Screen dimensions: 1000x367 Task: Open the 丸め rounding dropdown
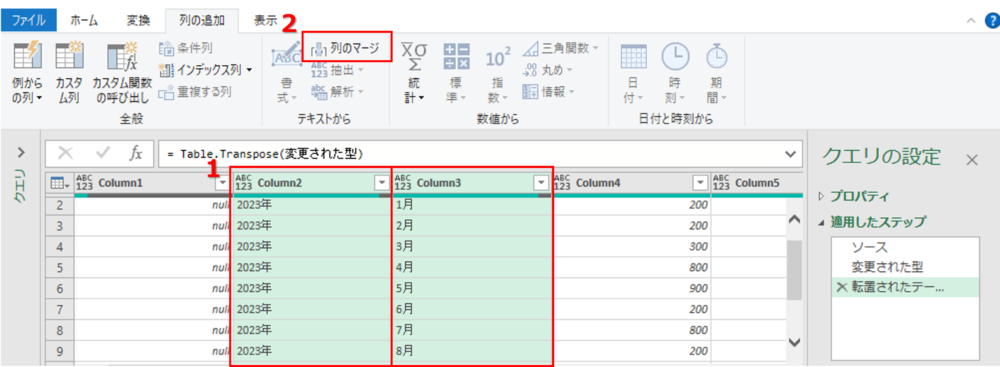[x=547, y=70]
